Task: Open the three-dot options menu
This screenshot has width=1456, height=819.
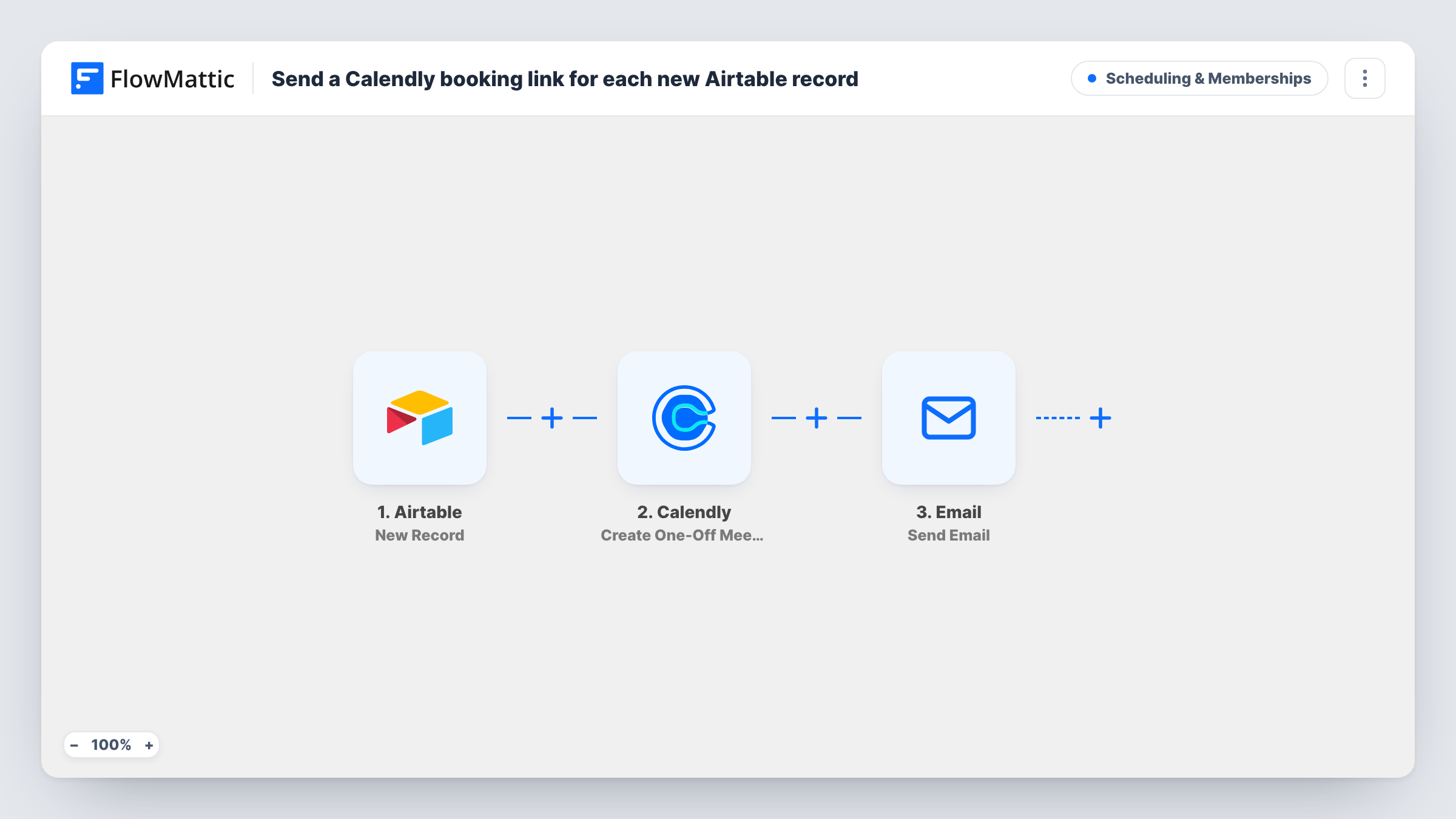Action: (x=1365, y=78)
